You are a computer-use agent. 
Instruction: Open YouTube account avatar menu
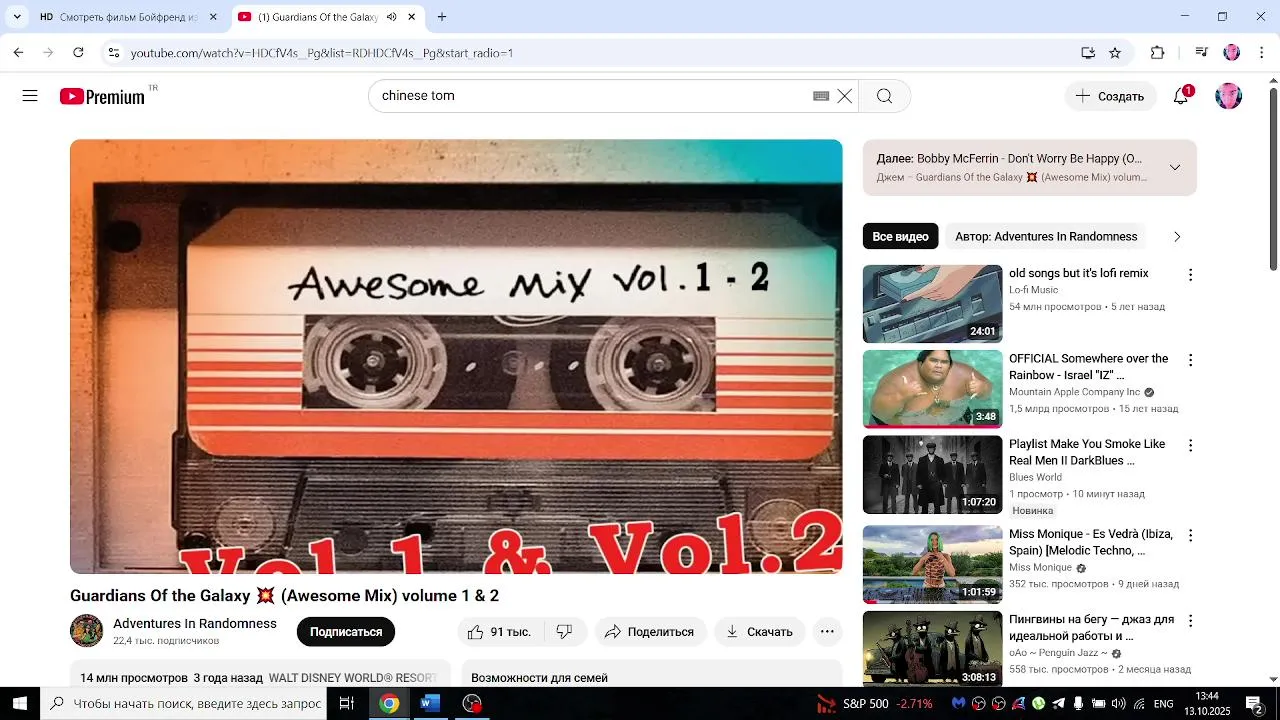(1228, 96)
